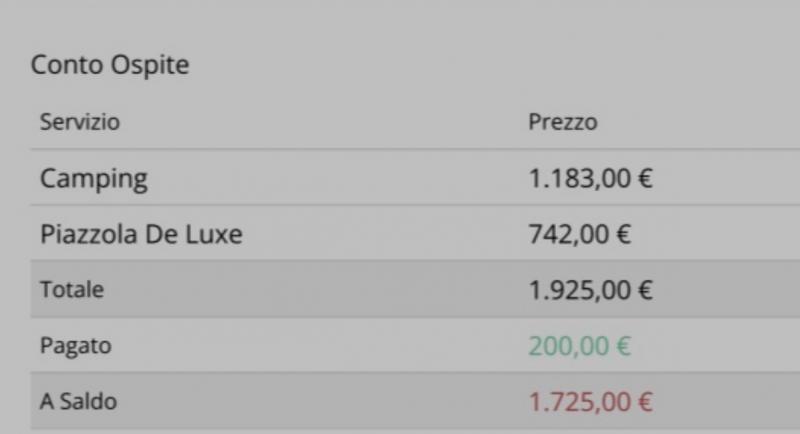Click the euro symbol in the Camping price

645,180
